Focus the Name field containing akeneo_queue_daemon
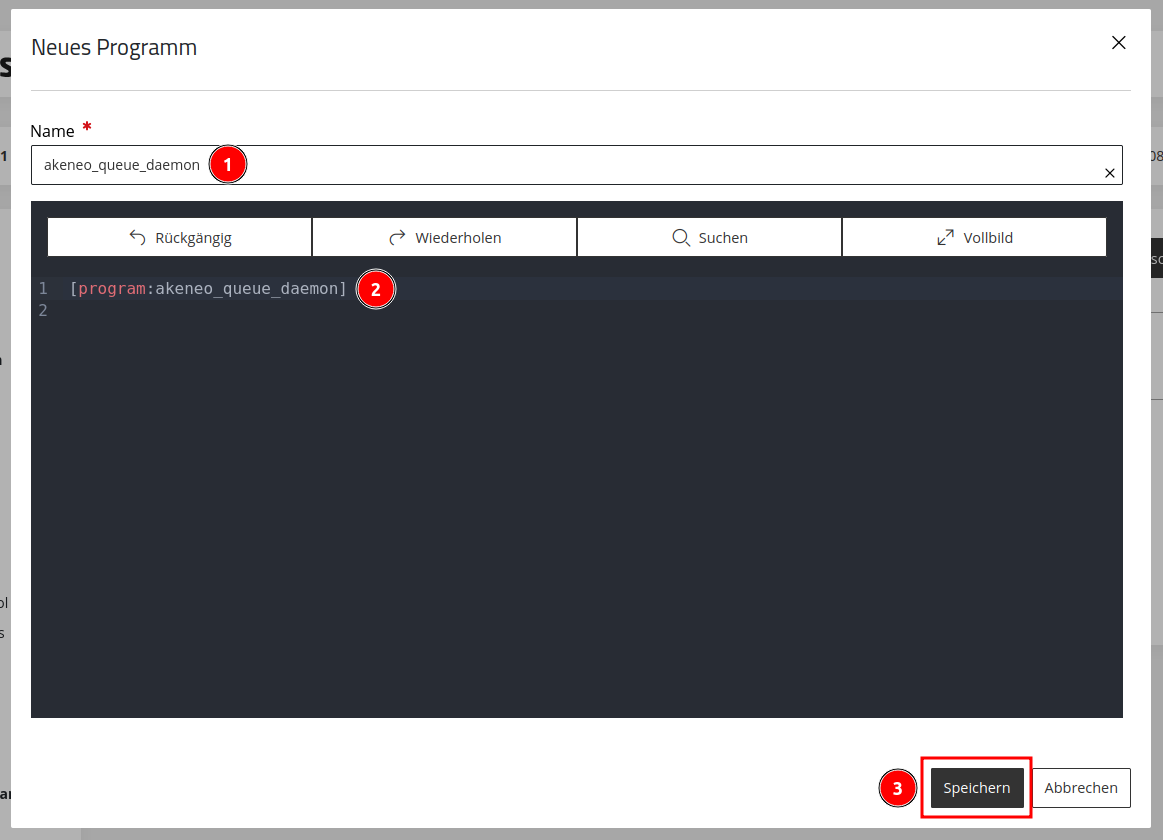 point(576,165)
